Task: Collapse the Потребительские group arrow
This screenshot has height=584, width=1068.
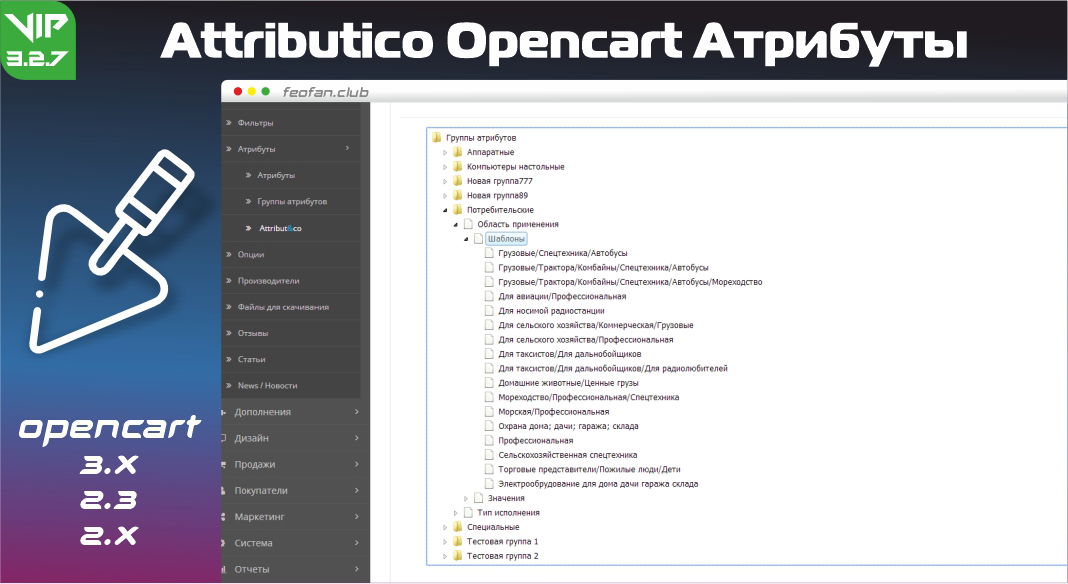Action: coord(445,210)
